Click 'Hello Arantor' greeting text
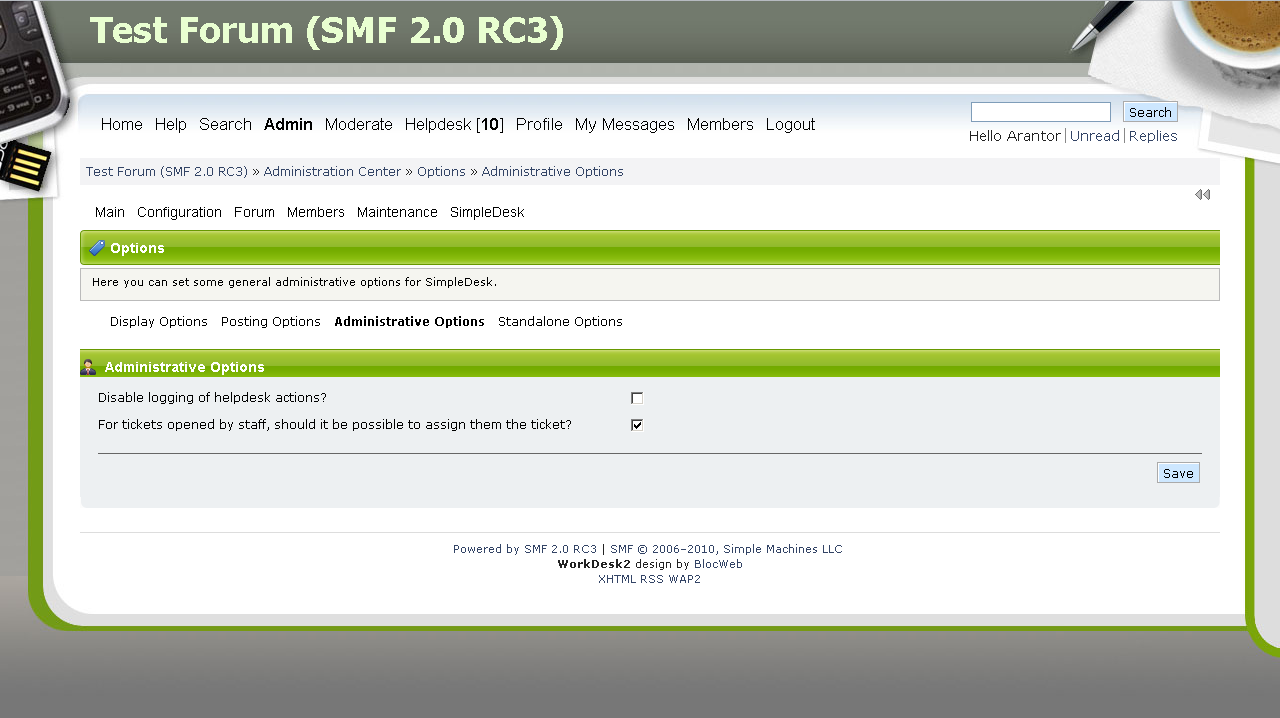 [x=1014, y=136]
